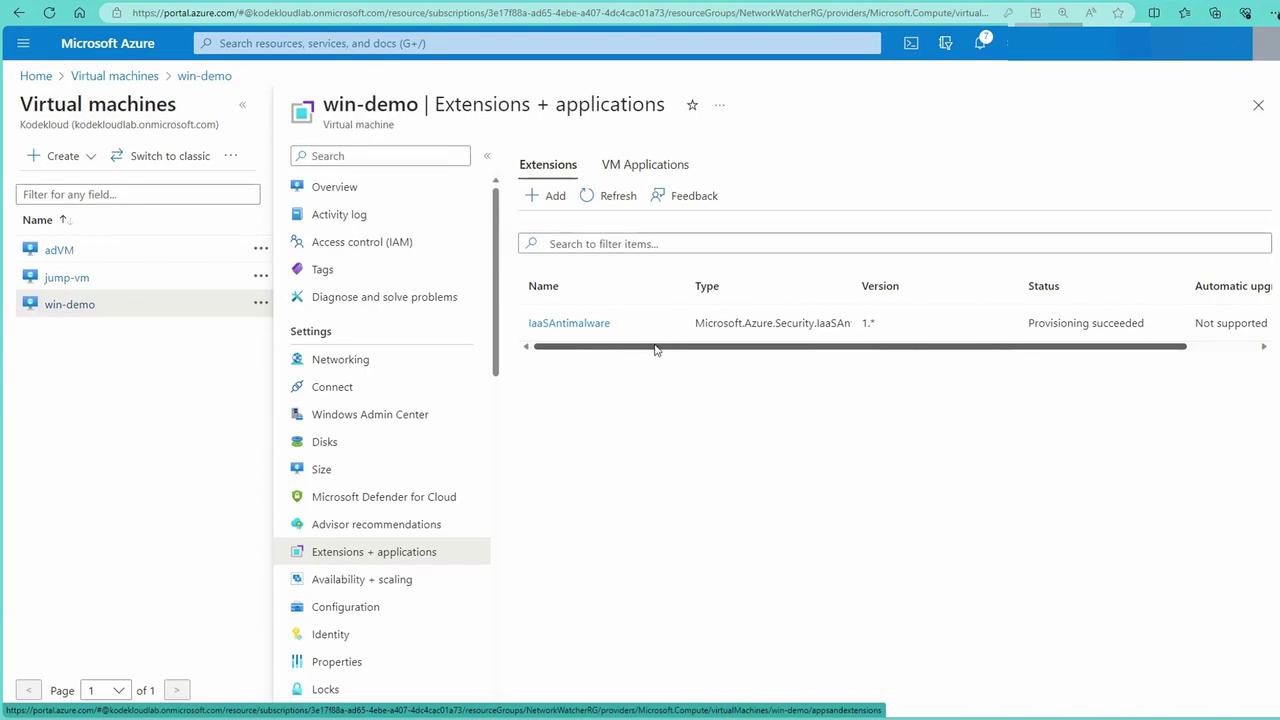Select the jump-vm virtual machine

[x=67, y=277]
